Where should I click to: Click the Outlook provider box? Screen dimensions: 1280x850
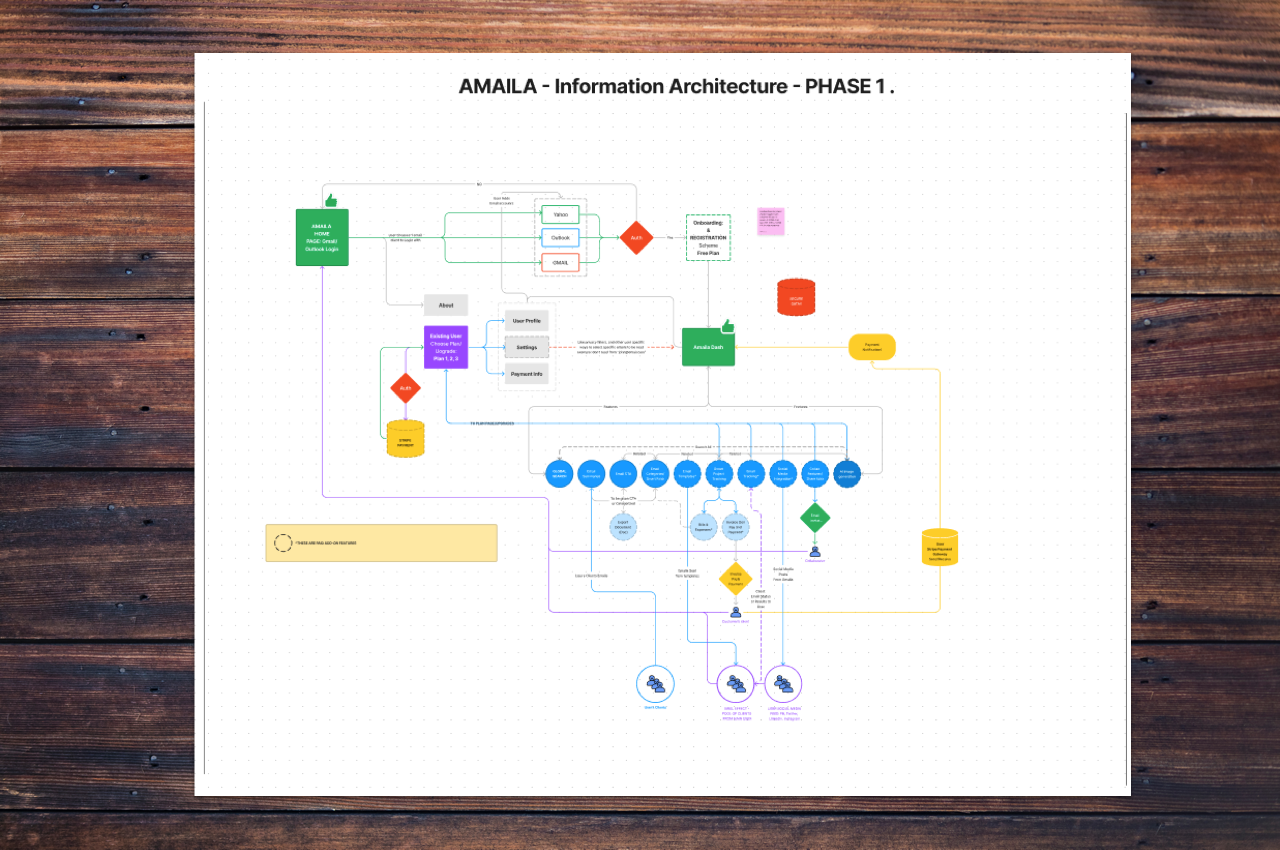tap(560, 238)
